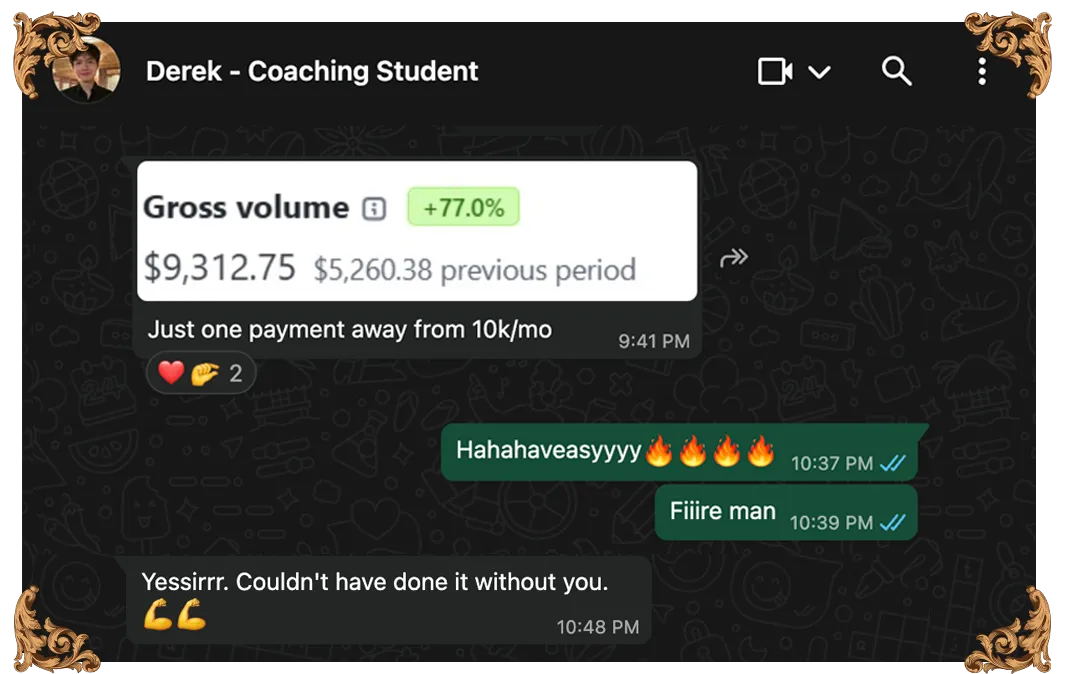This screenshot has width=1070, height=674.
Task: Open the chat search magnifier
Action: click(x=896, y=71)
